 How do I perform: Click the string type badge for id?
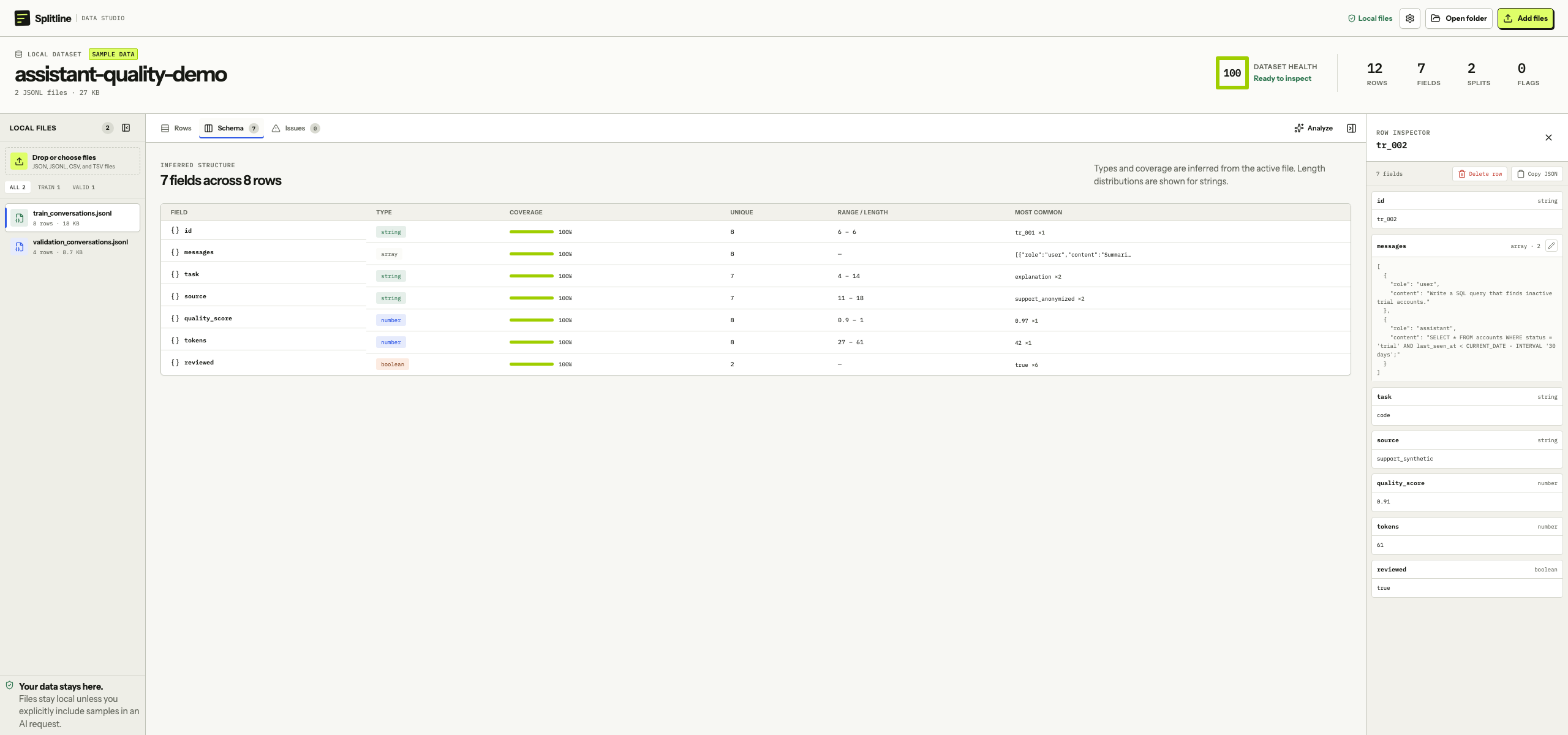tap(391, 232)
